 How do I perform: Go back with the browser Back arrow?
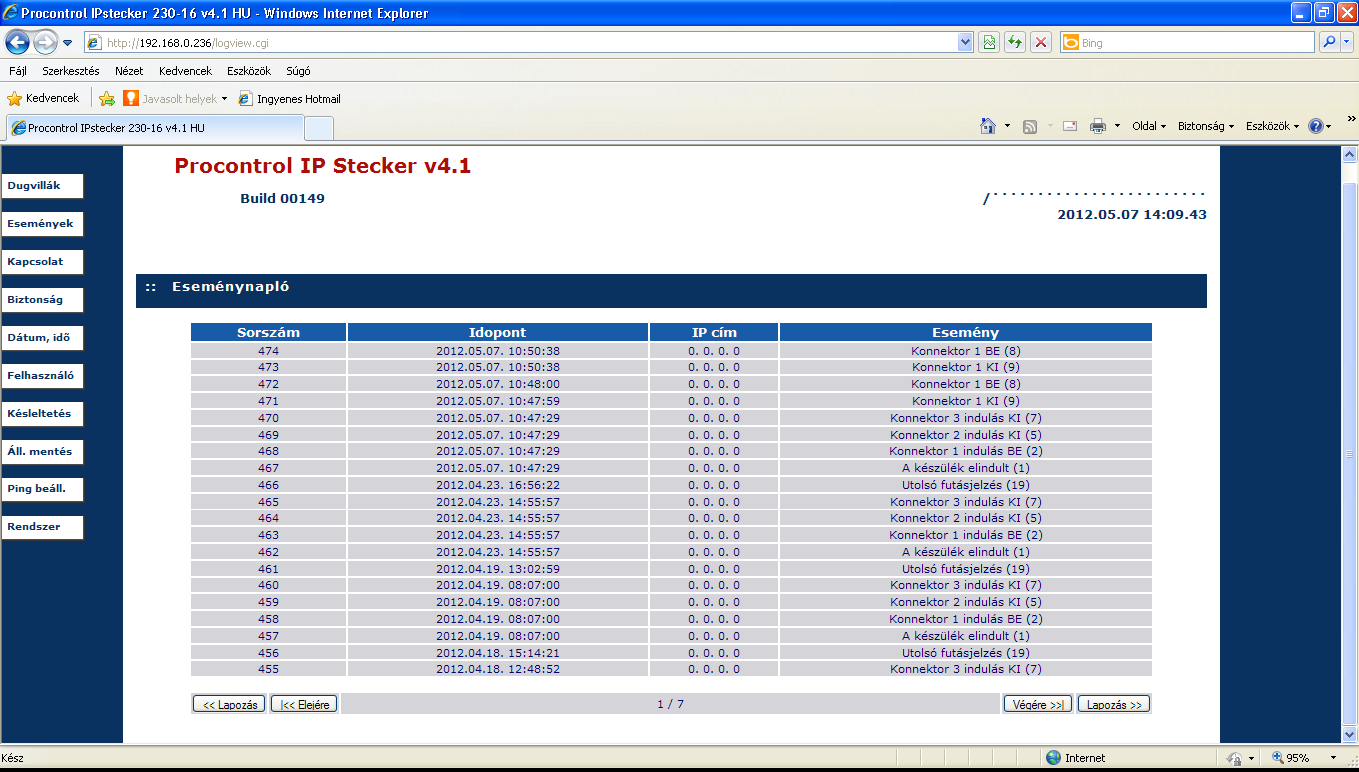click(x=18, y=42)
